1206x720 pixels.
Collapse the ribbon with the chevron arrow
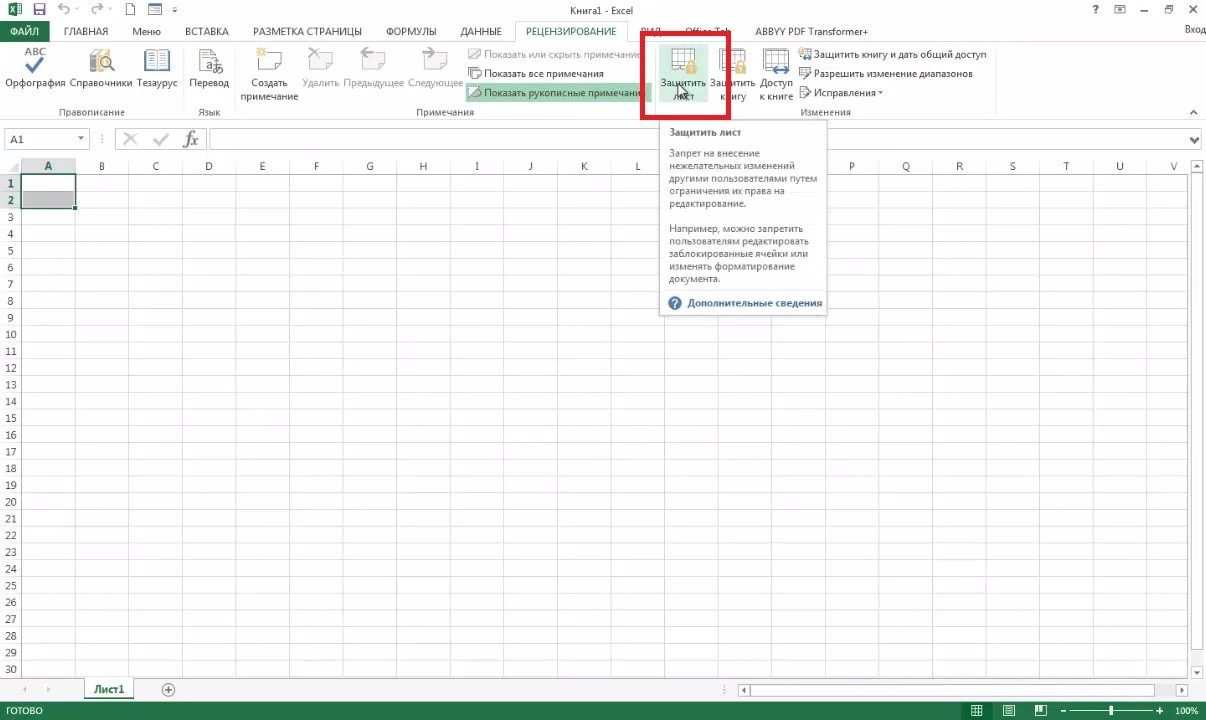click(x=1193, y=112)
